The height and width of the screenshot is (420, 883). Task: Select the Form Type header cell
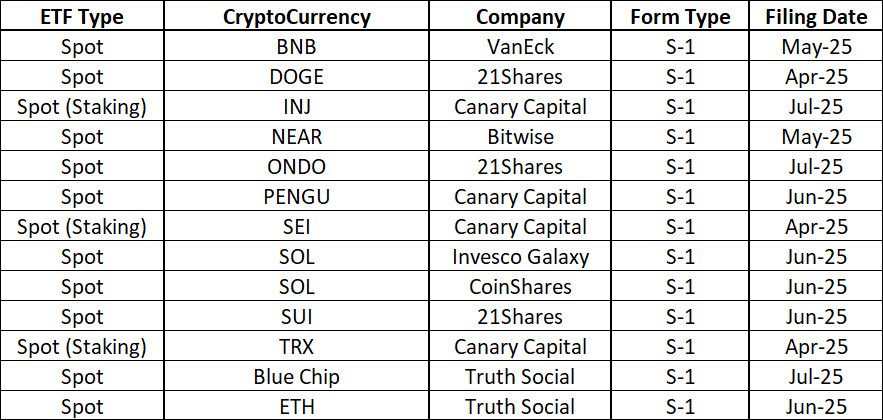(x=680, y=16)
